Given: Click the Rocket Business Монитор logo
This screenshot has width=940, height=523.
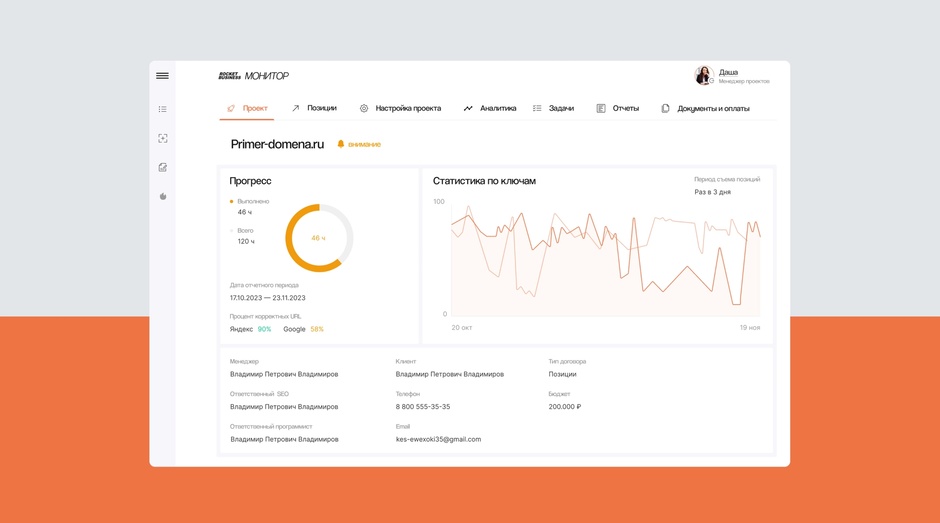Looking at the screenshot, I should [x=254, y=76].
